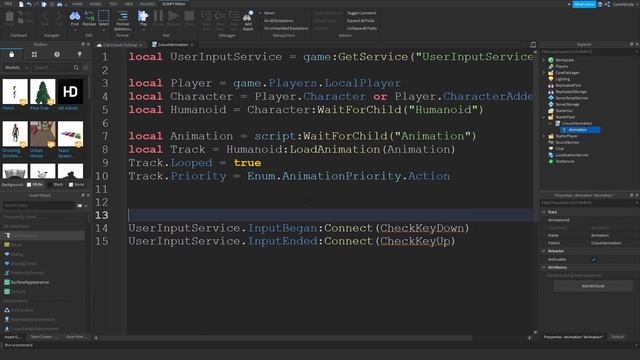Expand the StarterPlayer node in Explorer
This screenshot has width=640, height=360.
tap(544, 136)
